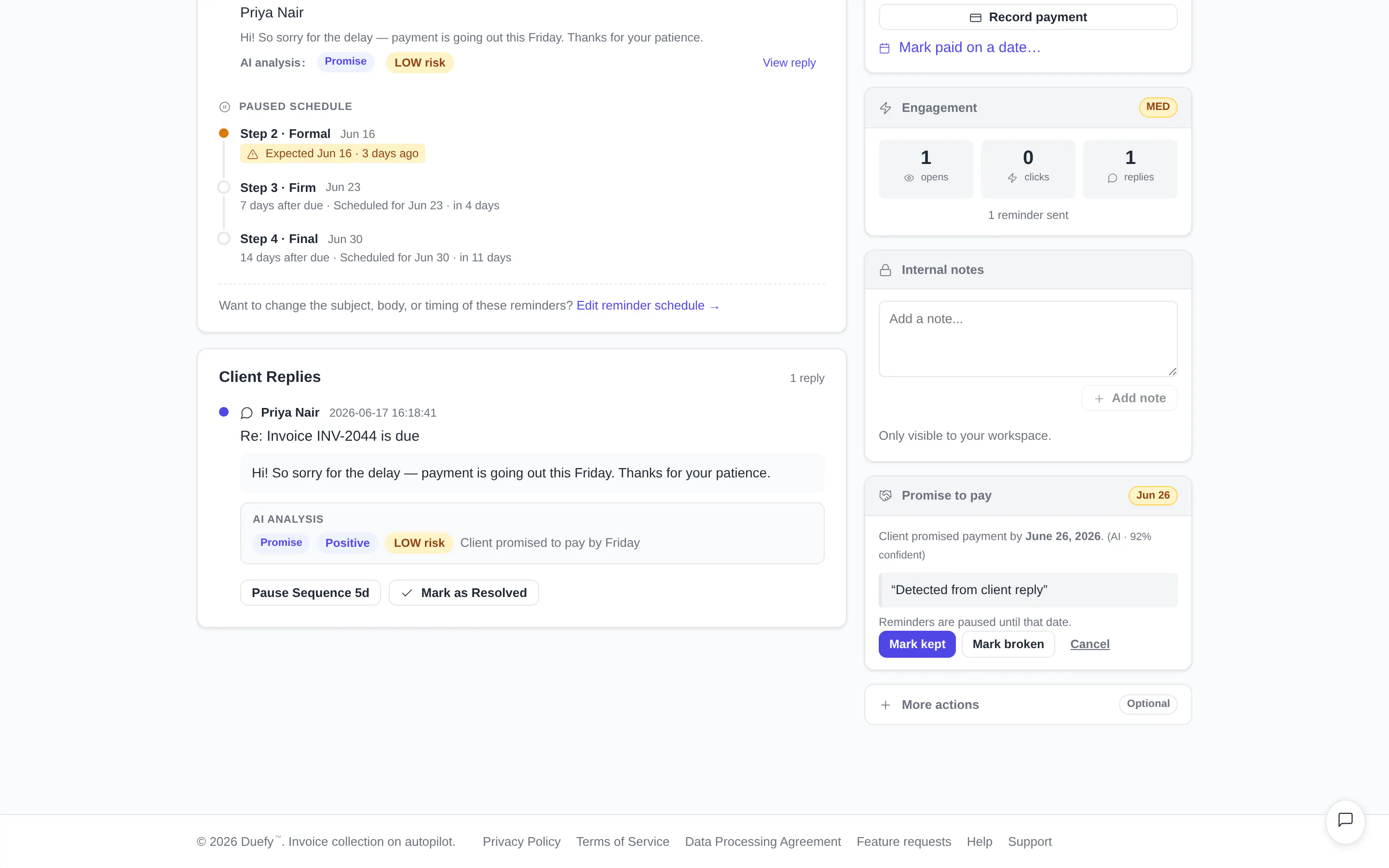Click the handshake icon on Promise to pay

click(x=885, y=495)
